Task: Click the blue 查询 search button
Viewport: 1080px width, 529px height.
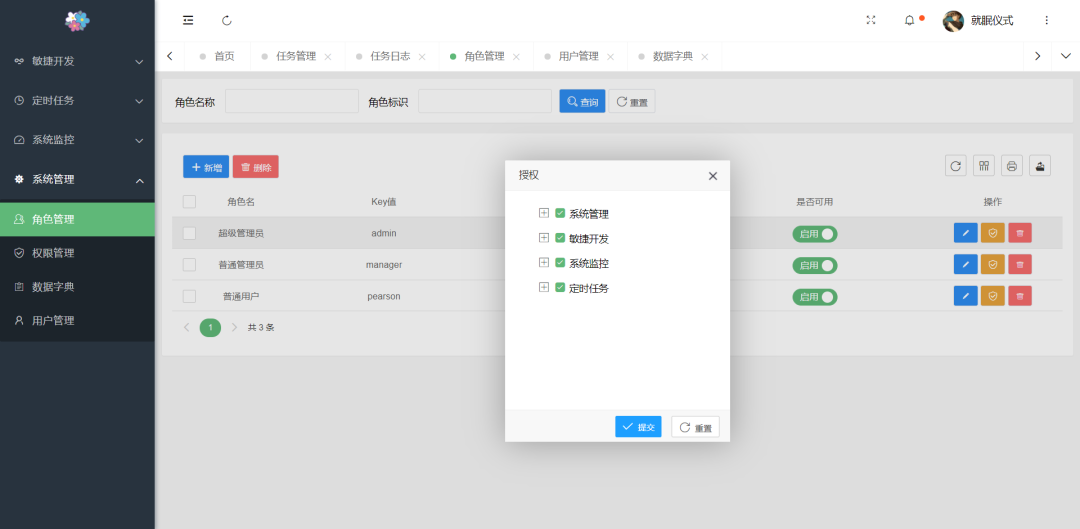Action: point(582,101)
